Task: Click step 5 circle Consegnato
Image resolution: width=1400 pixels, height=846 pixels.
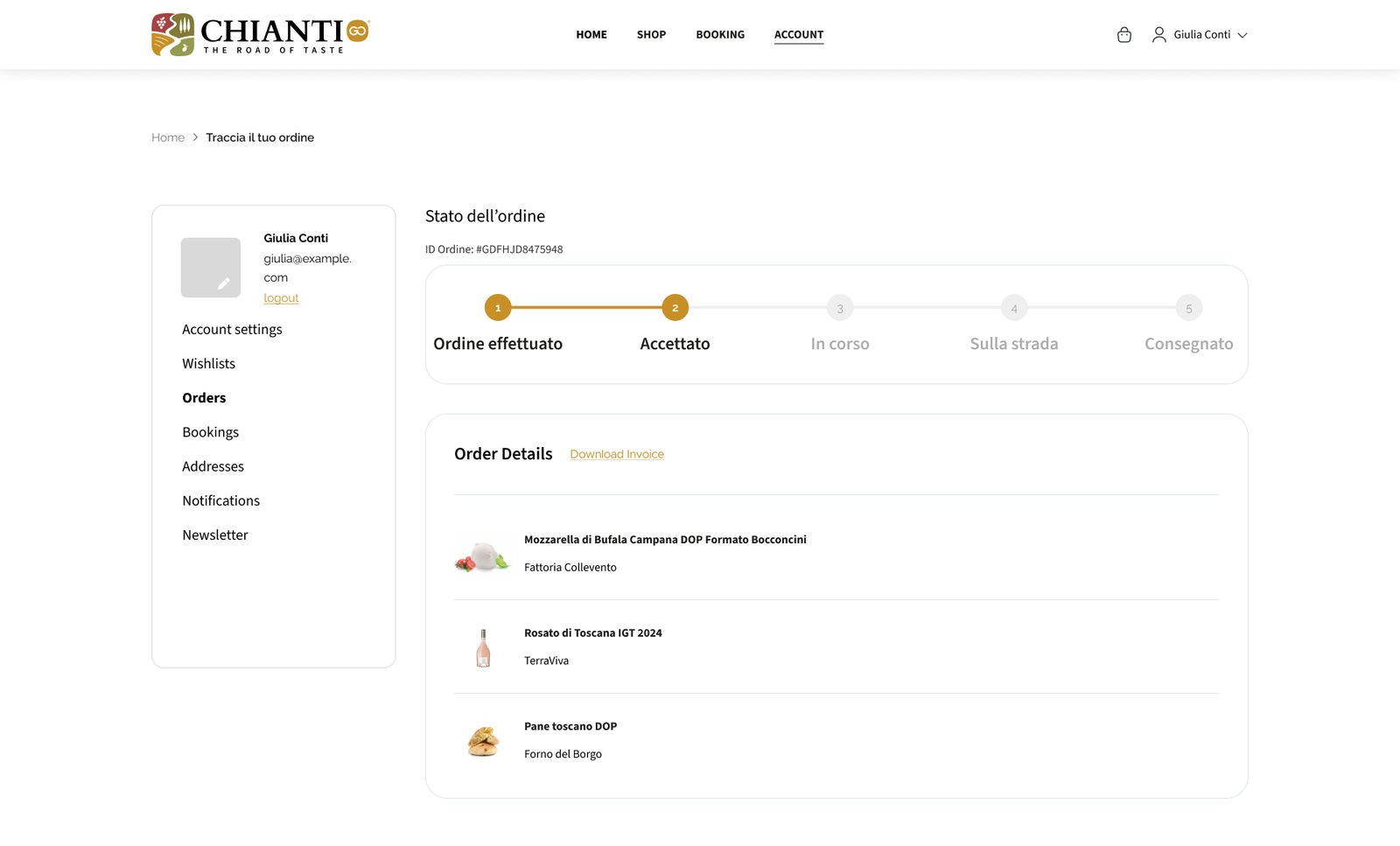Action: tap(1189, 308)
